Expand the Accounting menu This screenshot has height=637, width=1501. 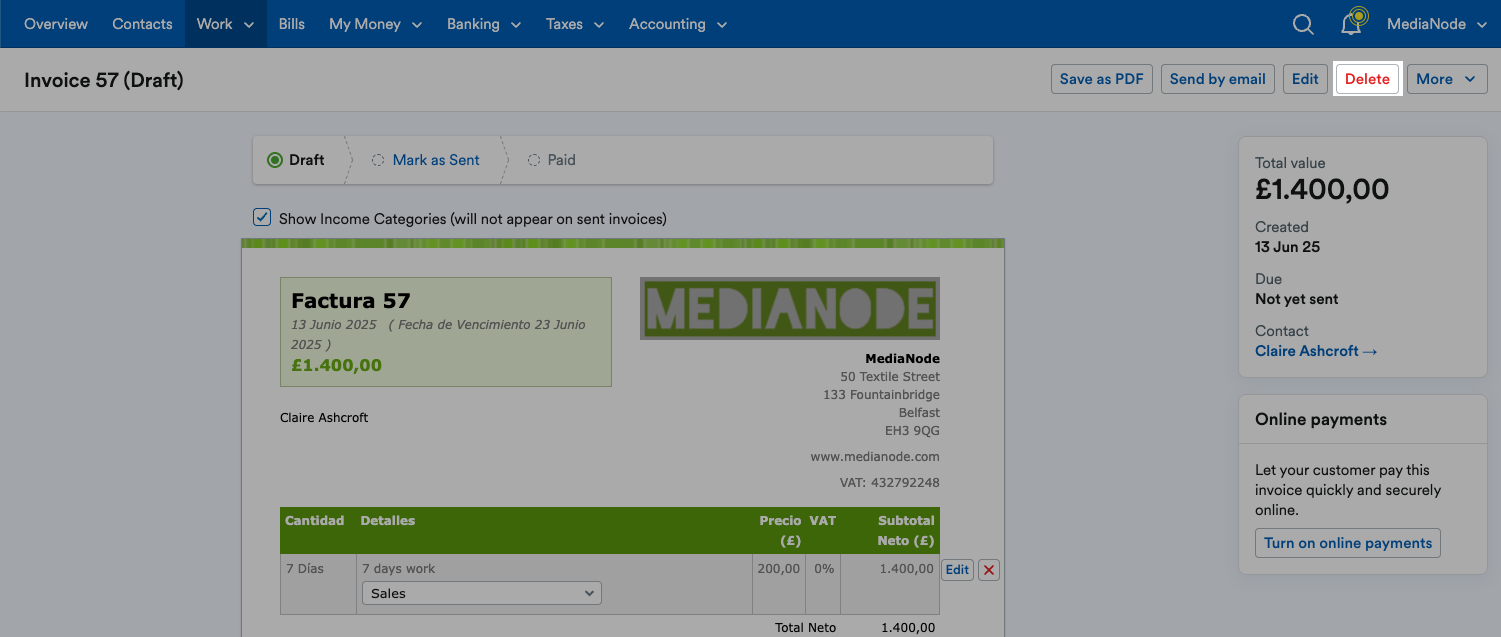[678, 24]
